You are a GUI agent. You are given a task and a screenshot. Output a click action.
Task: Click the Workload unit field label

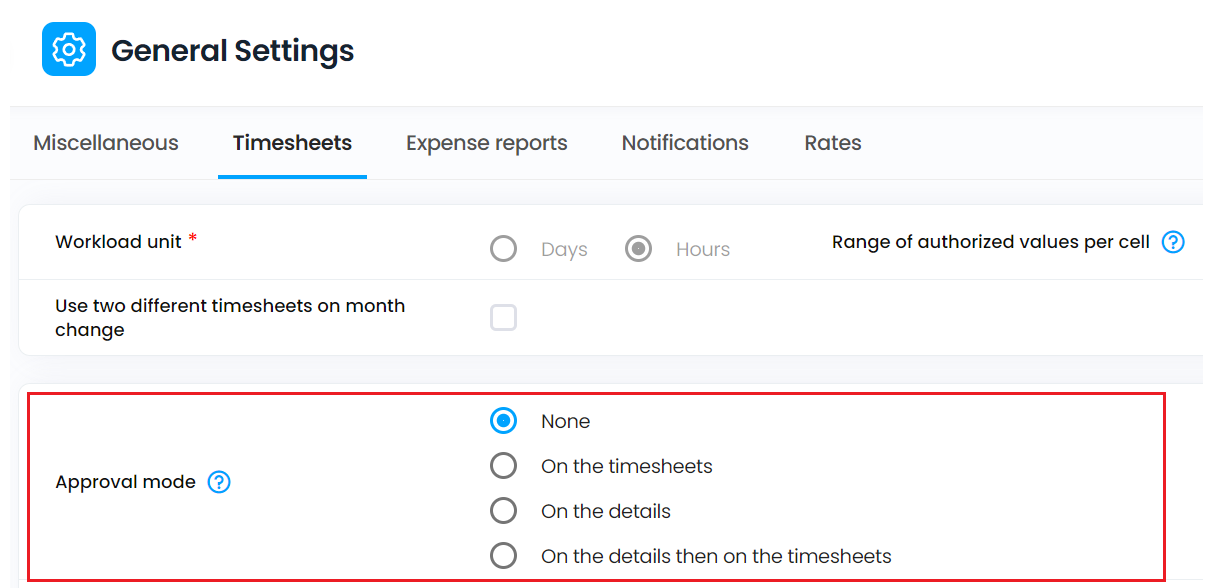click(119, 242)
